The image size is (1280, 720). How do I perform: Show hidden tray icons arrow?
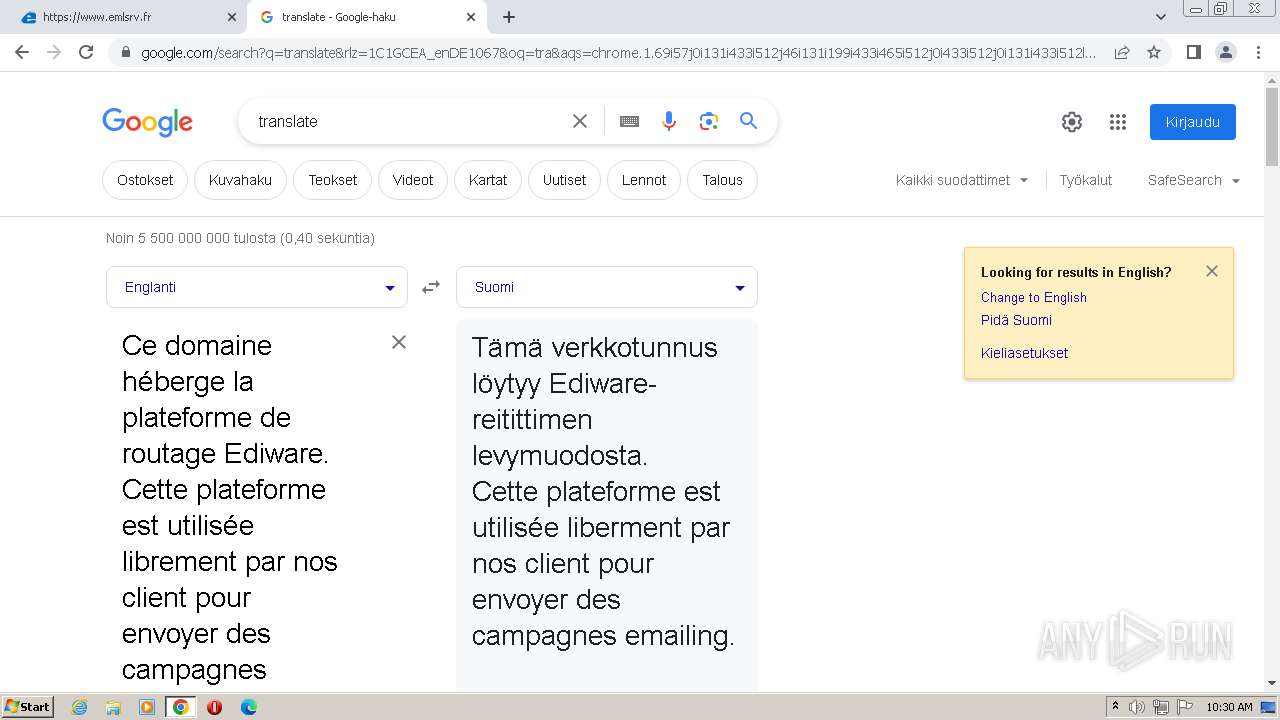click(x=1115, y=706)
